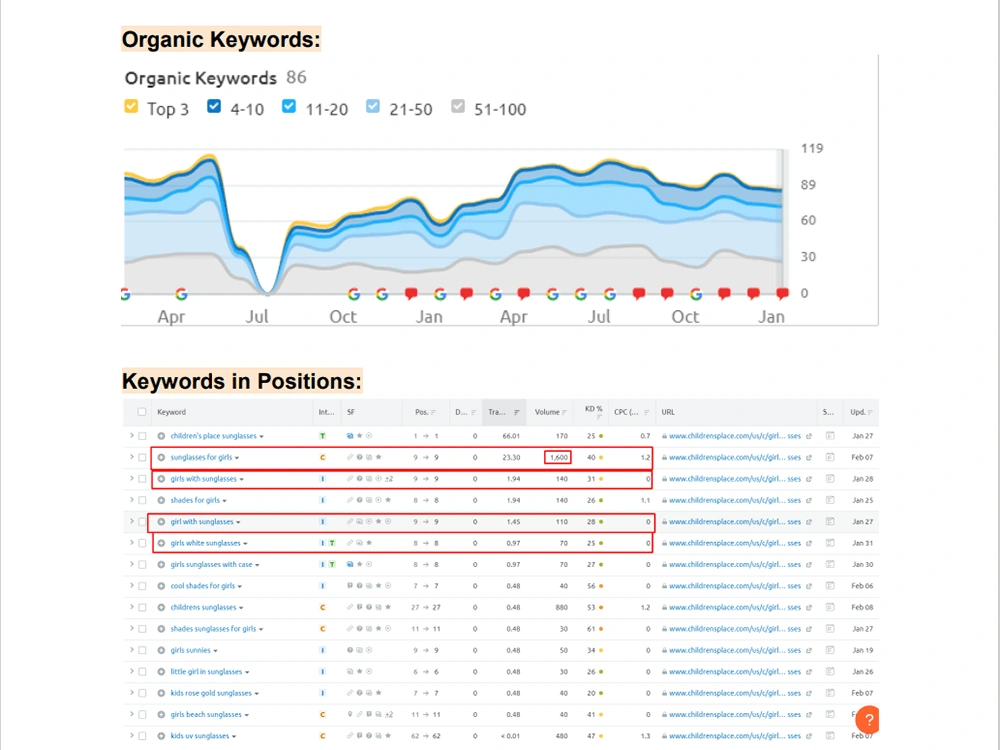Screen dimensions: 1000x750
Task: Open external link icon for girls sunnies URL
Action: tap(809, 651)
